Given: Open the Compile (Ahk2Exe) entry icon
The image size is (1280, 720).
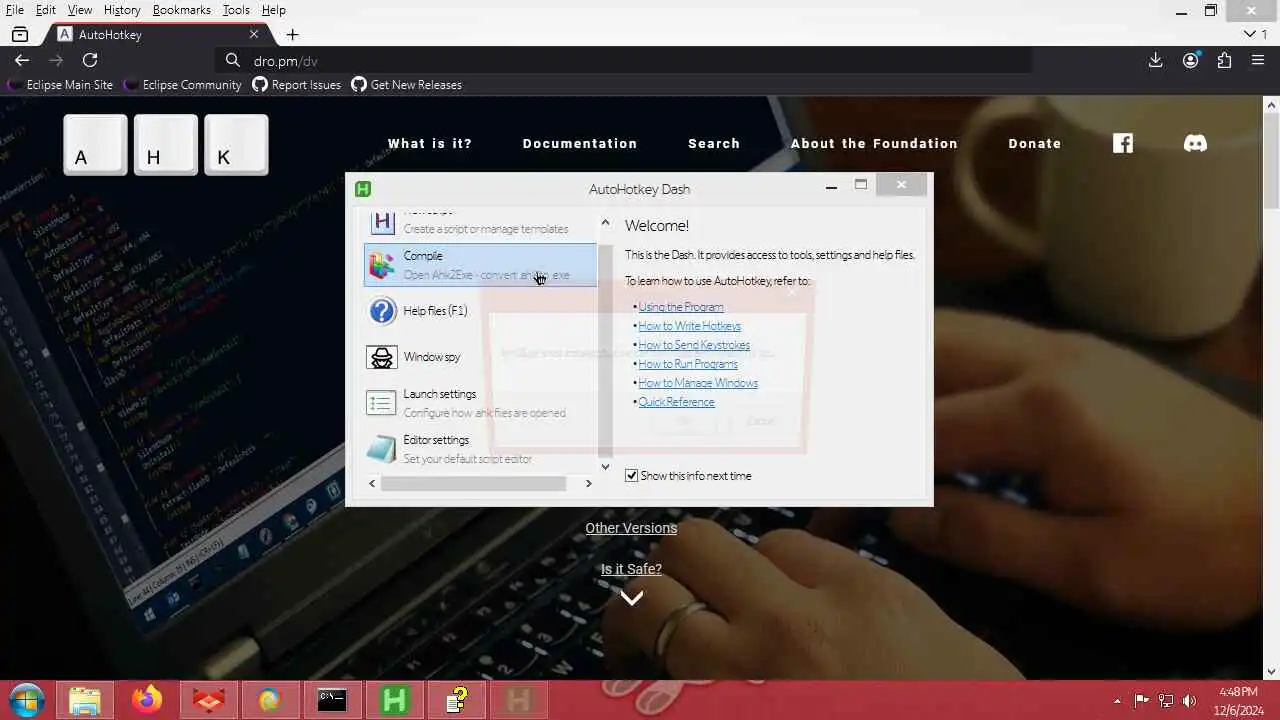Looking at the screenshot, I should pyautogui.click(x=382, y=265).
